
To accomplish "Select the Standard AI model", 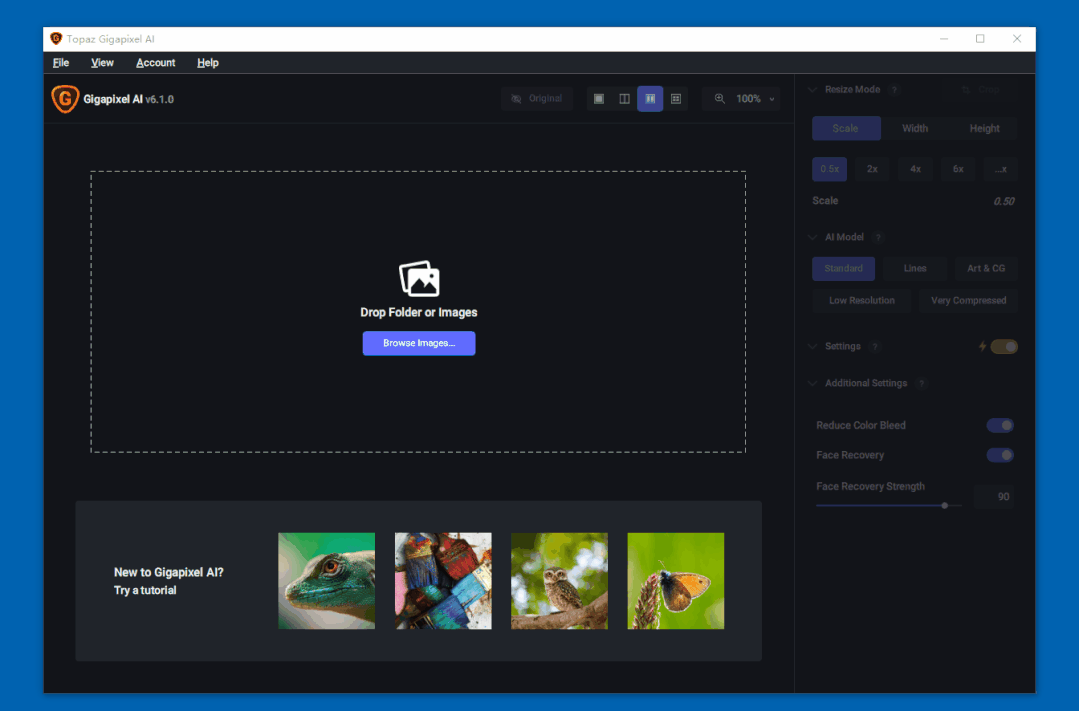I will point(844,268).
